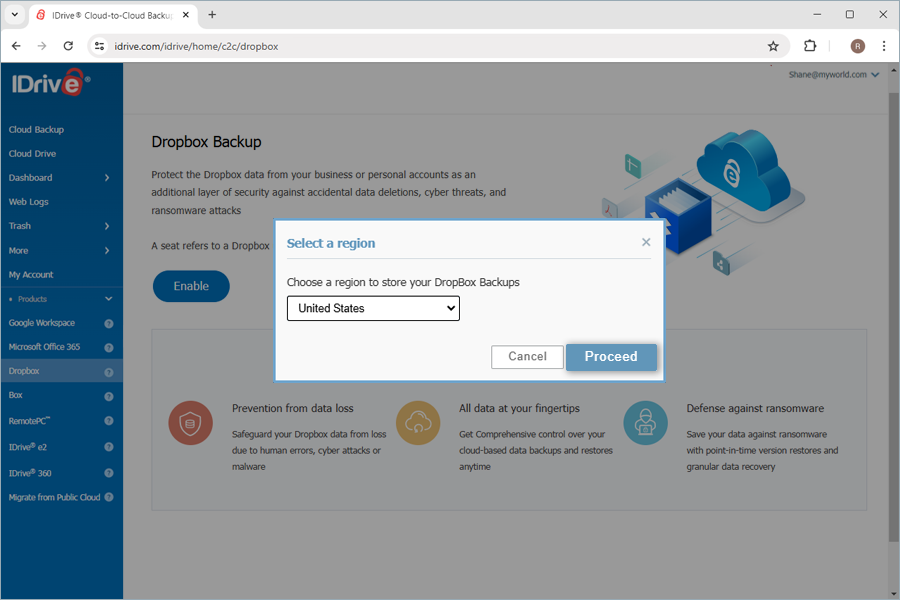The image size is (900, 600).
Task: Click the All data at your fingertips cloud icon
Action: [418, 423]
